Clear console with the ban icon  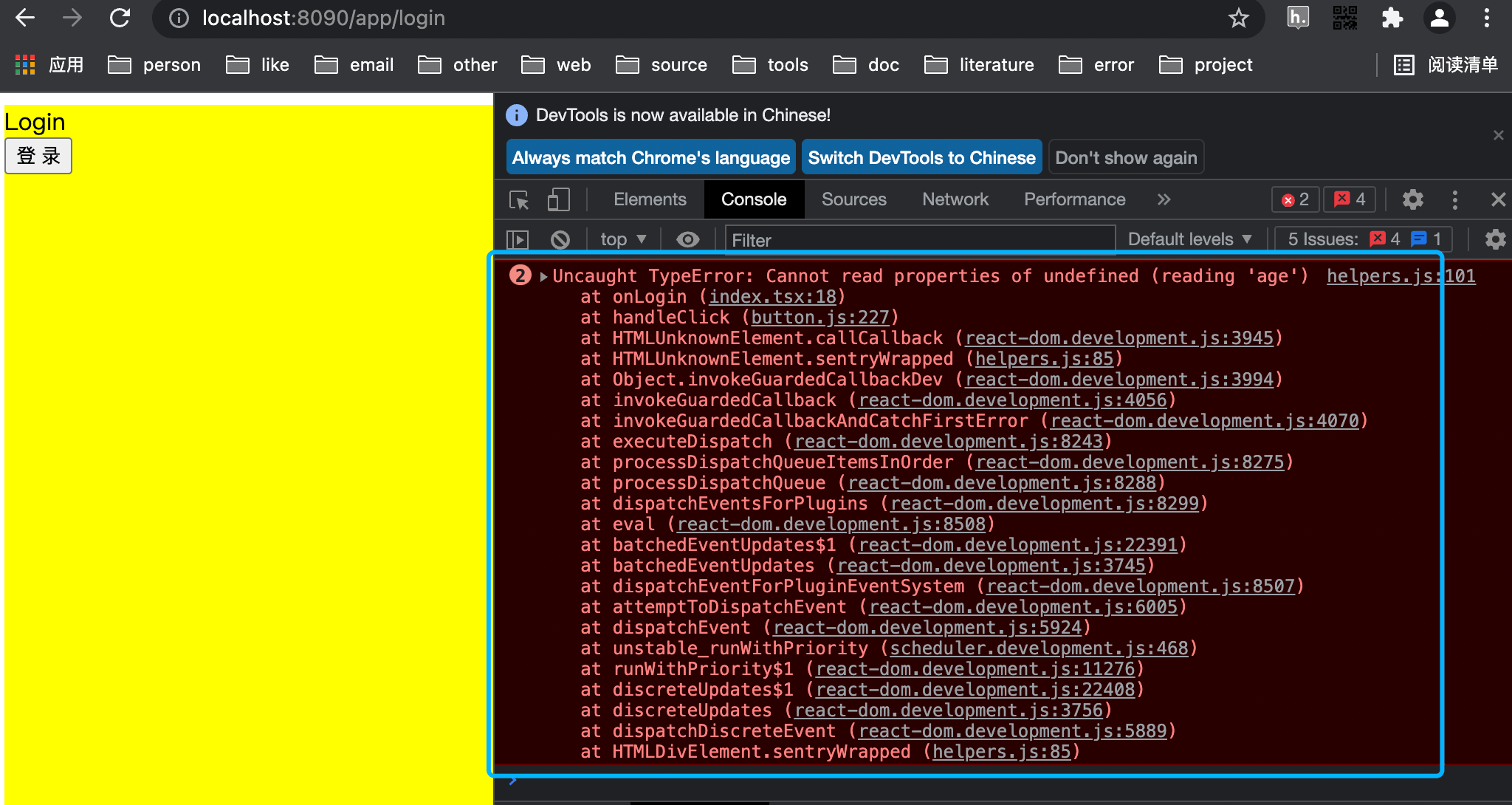coord(560,239)
